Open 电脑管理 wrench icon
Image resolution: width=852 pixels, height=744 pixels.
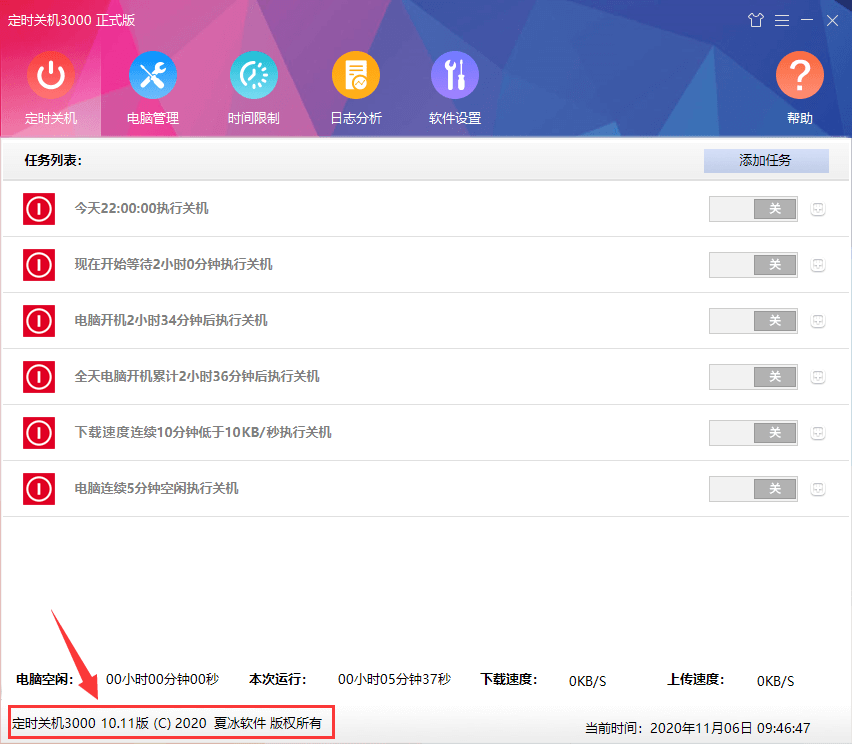(x=153, y=75)
